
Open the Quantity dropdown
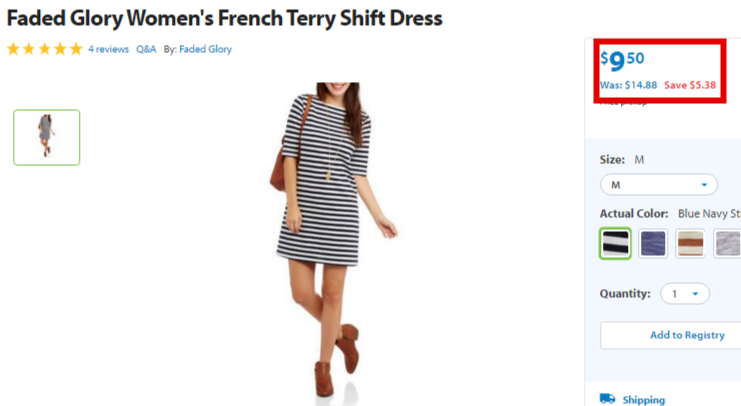(685, 294)
